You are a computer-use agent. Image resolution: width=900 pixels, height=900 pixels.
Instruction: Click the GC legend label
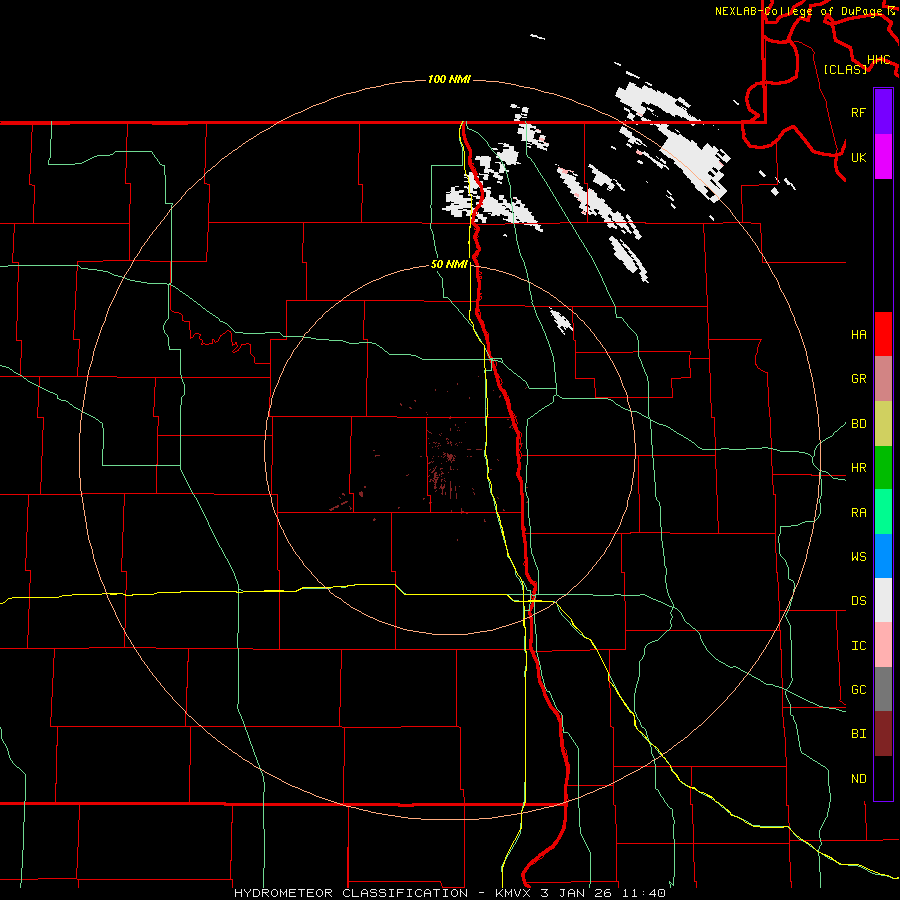[x=859, y=690]
